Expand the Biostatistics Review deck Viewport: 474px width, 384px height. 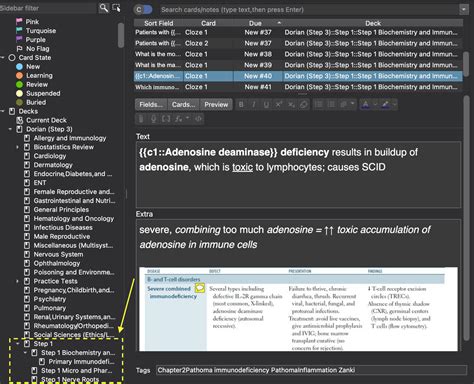point(18,147)
